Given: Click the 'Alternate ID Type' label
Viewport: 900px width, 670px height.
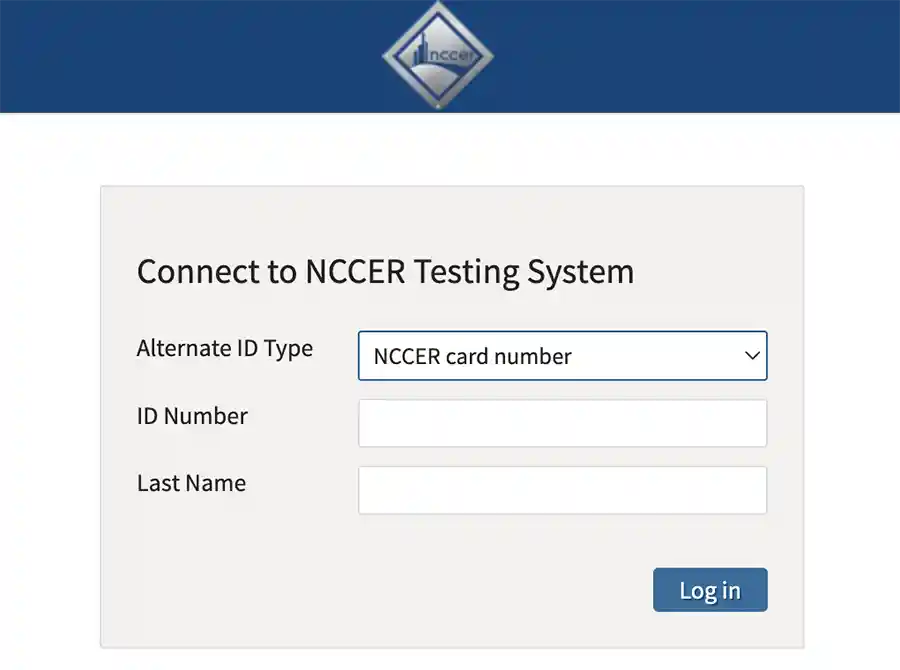Looking at the screenshot, I should [x=224, y=348].
